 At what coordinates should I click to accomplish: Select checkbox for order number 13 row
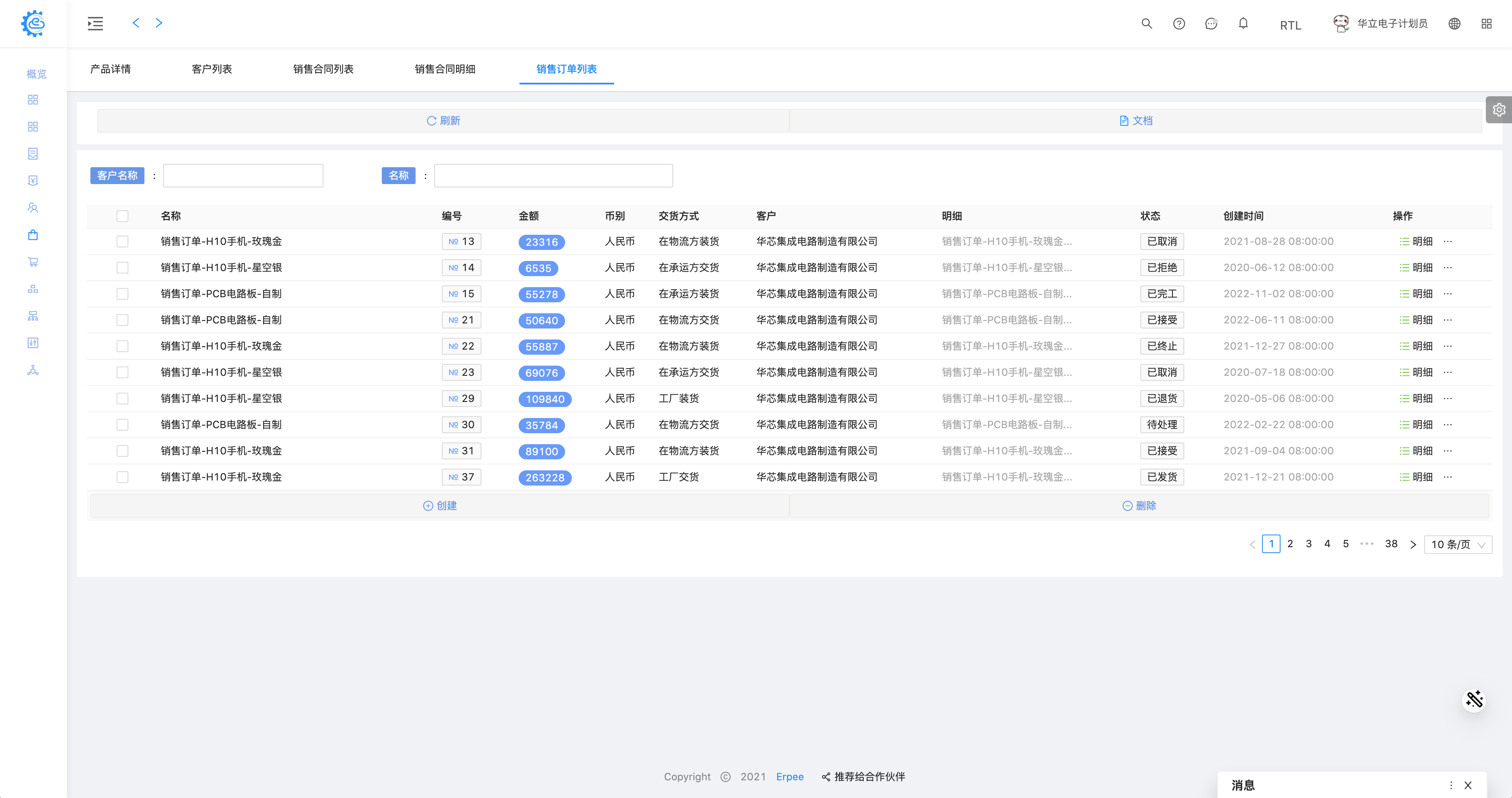[x=122, y=242]
